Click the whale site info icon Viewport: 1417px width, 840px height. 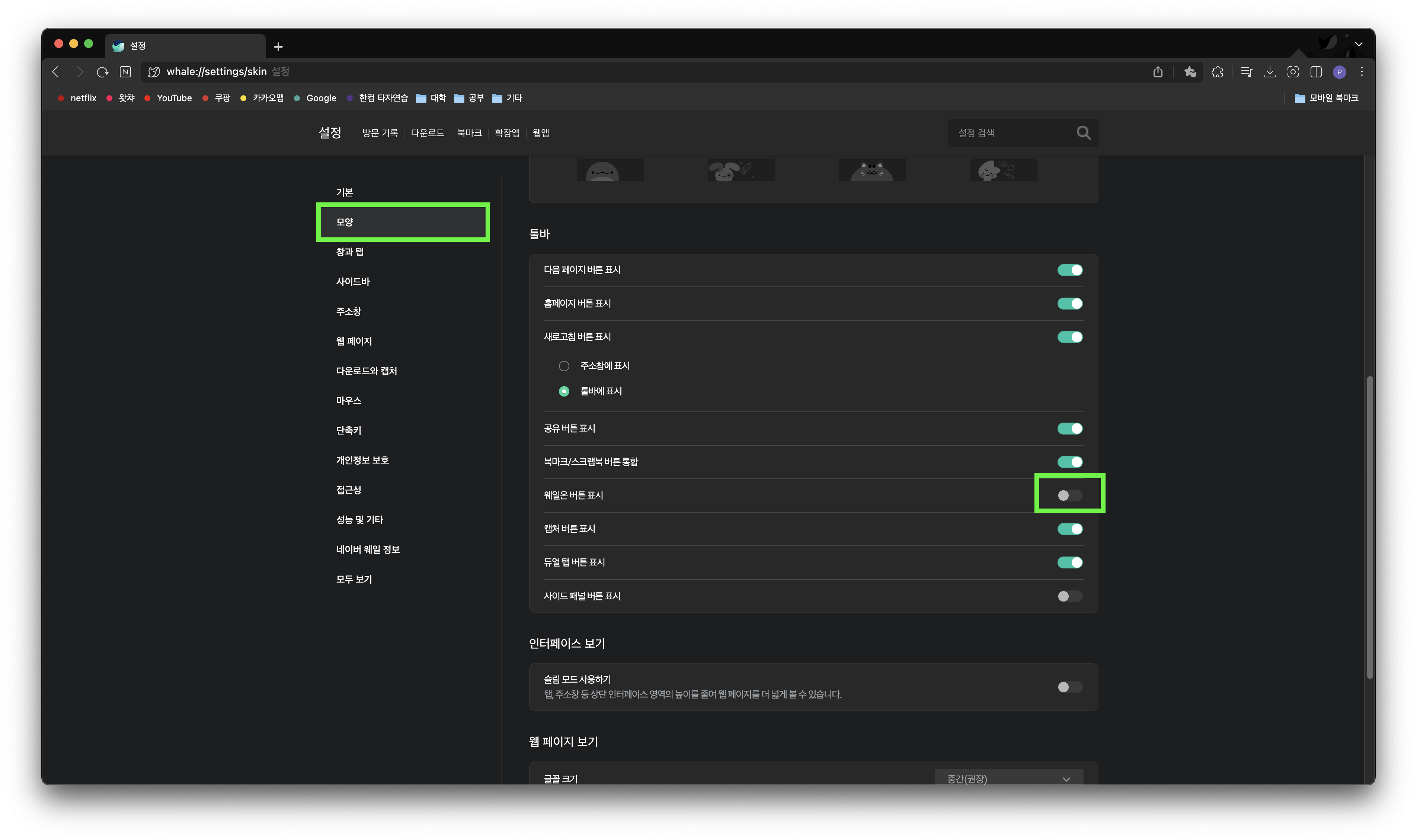click(x=153, y=72)
